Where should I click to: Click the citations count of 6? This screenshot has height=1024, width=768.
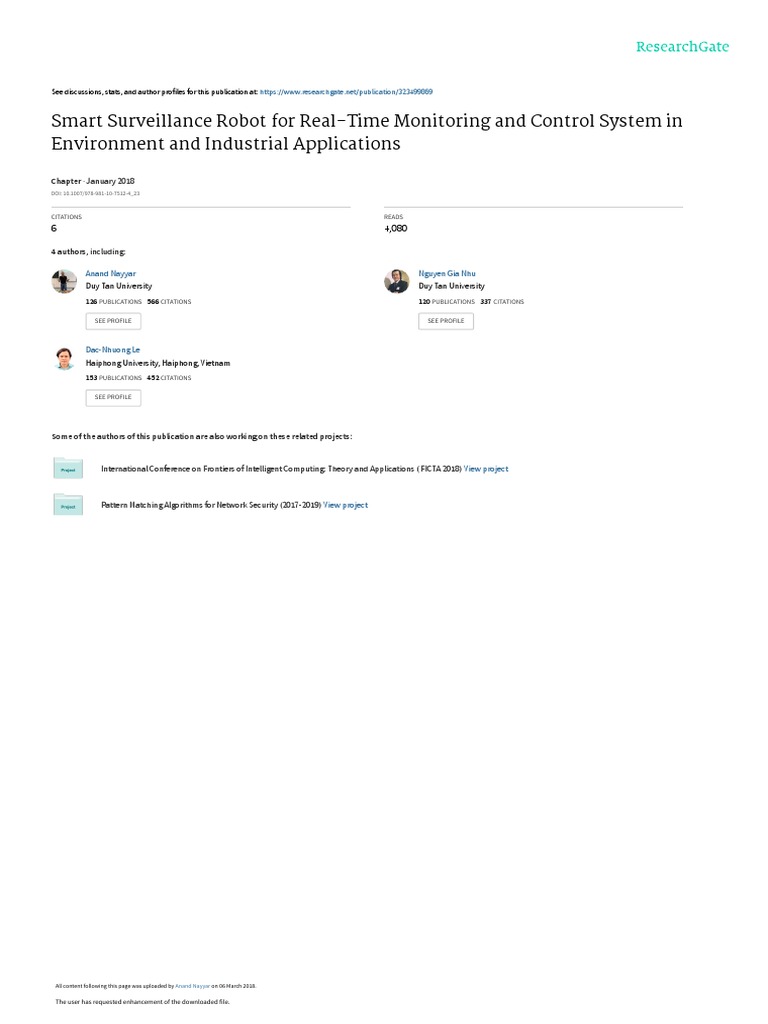(54, 228)
